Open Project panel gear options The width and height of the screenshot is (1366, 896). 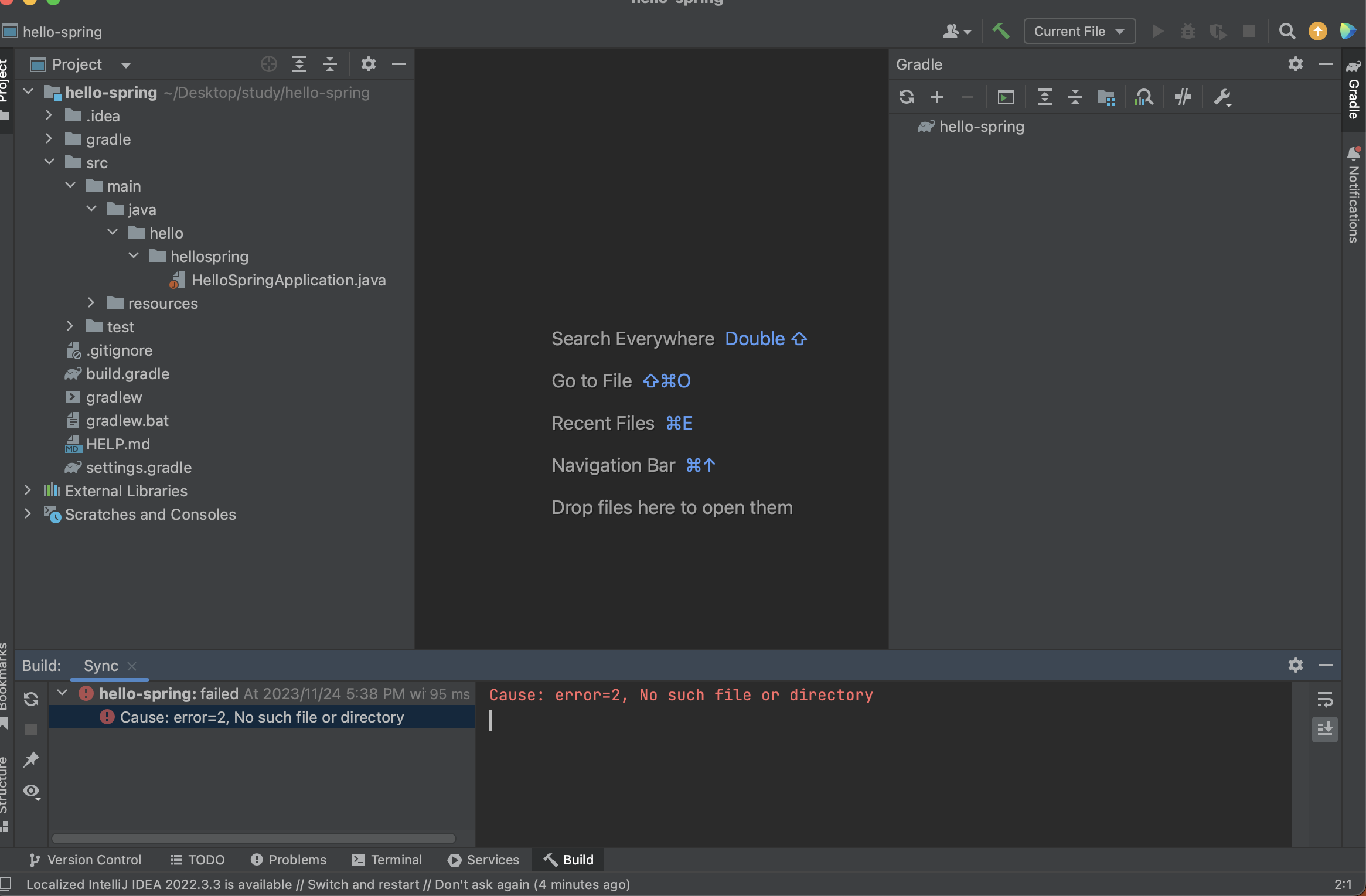point(368,64)
